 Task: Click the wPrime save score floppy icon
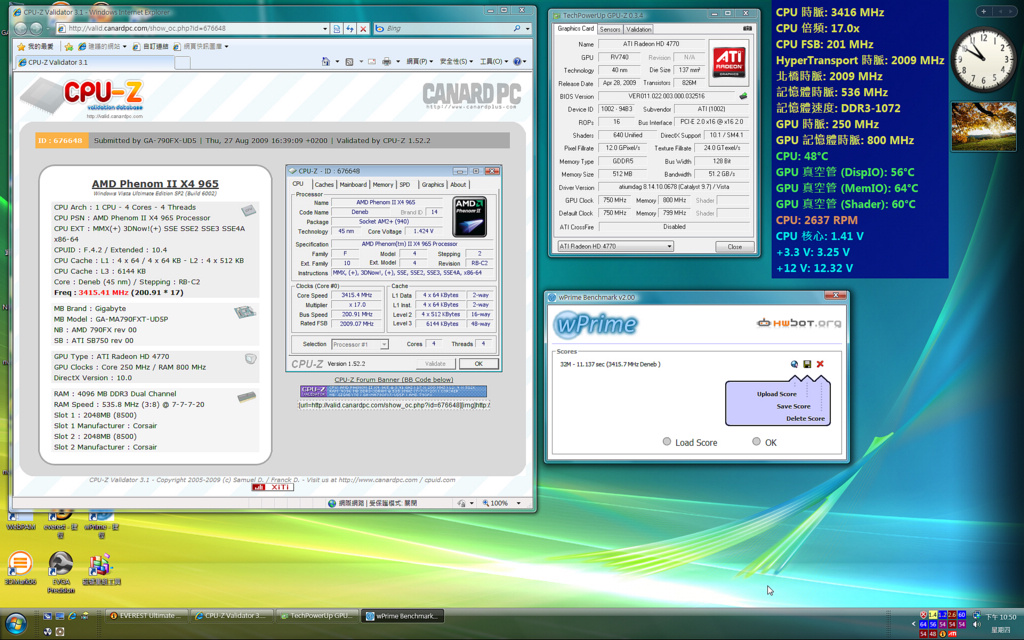(x=807, y=365)
